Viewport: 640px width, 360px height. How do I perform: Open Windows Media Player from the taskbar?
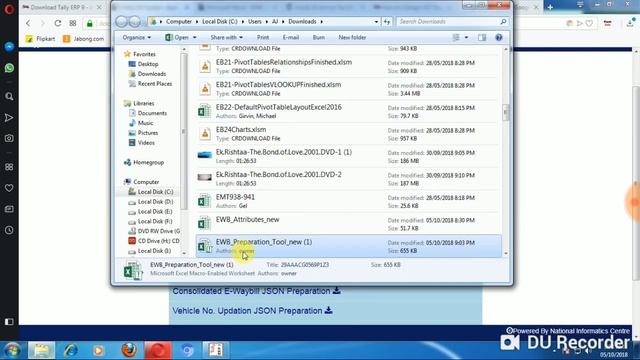point(99,350)
